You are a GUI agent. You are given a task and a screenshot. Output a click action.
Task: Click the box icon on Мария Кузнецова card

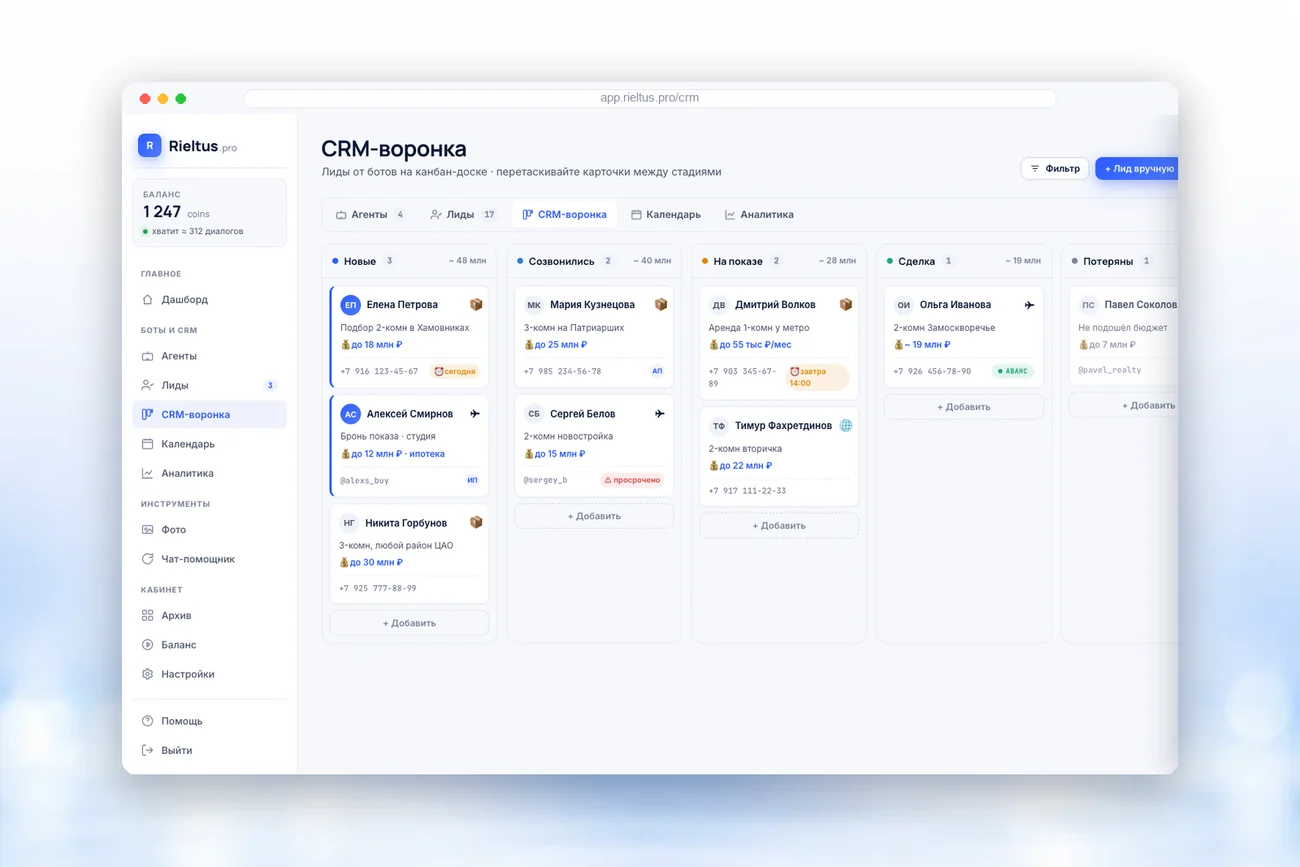point(661,304)
